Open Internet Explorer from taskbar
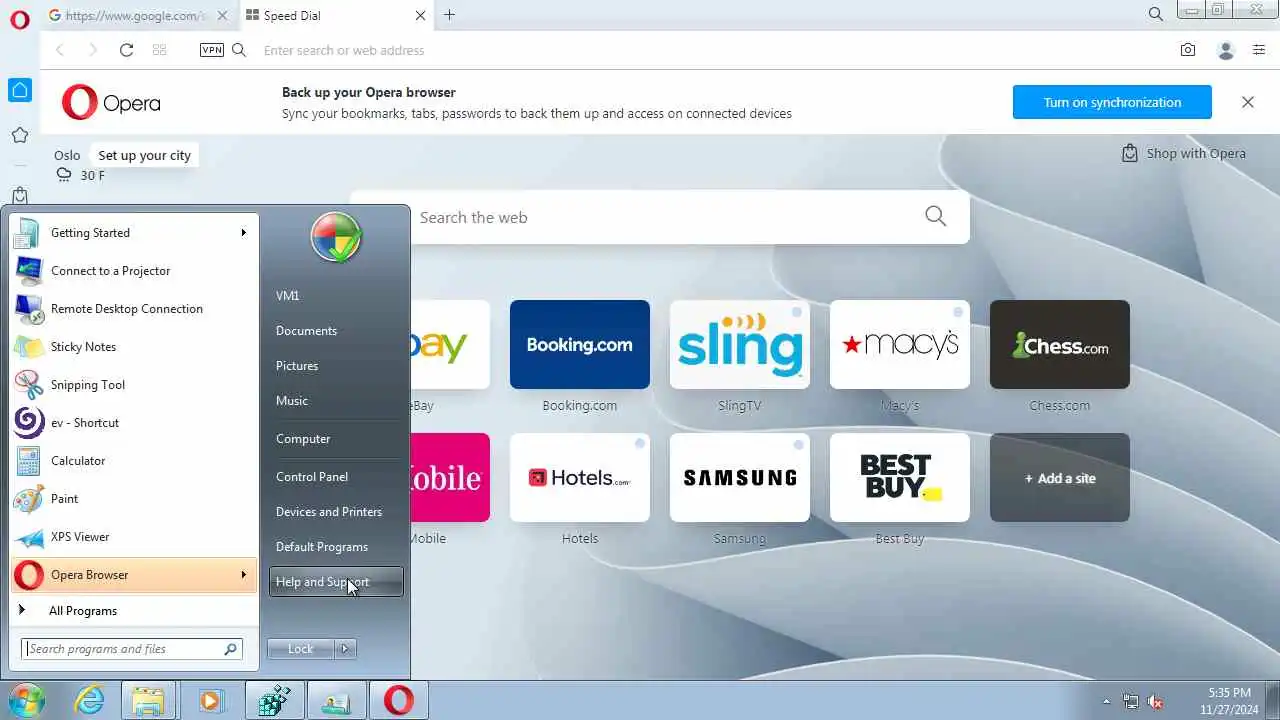This screenshot has height=720, width=1280. point(90,701)
